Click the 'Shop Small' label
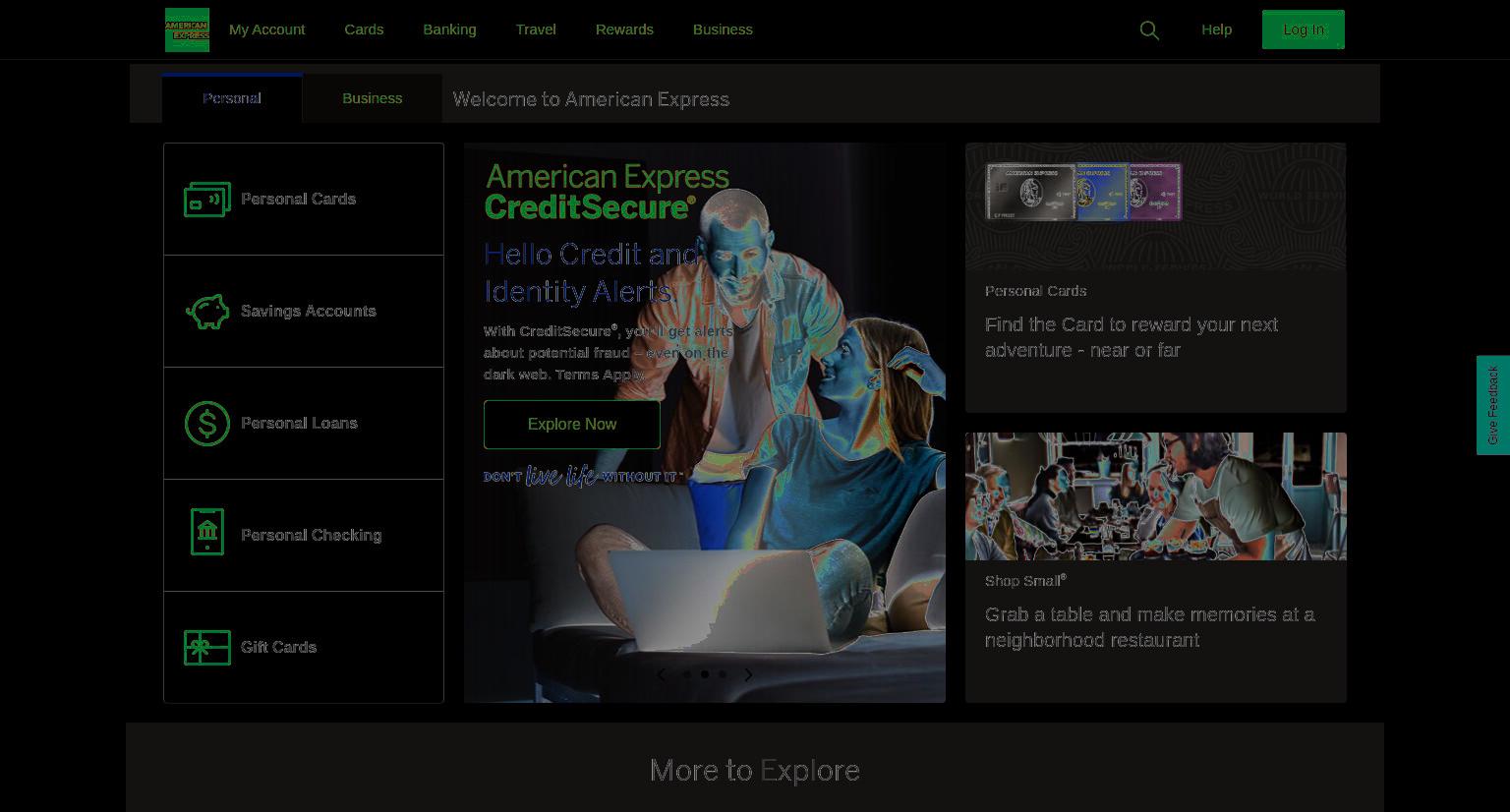 1025,581
